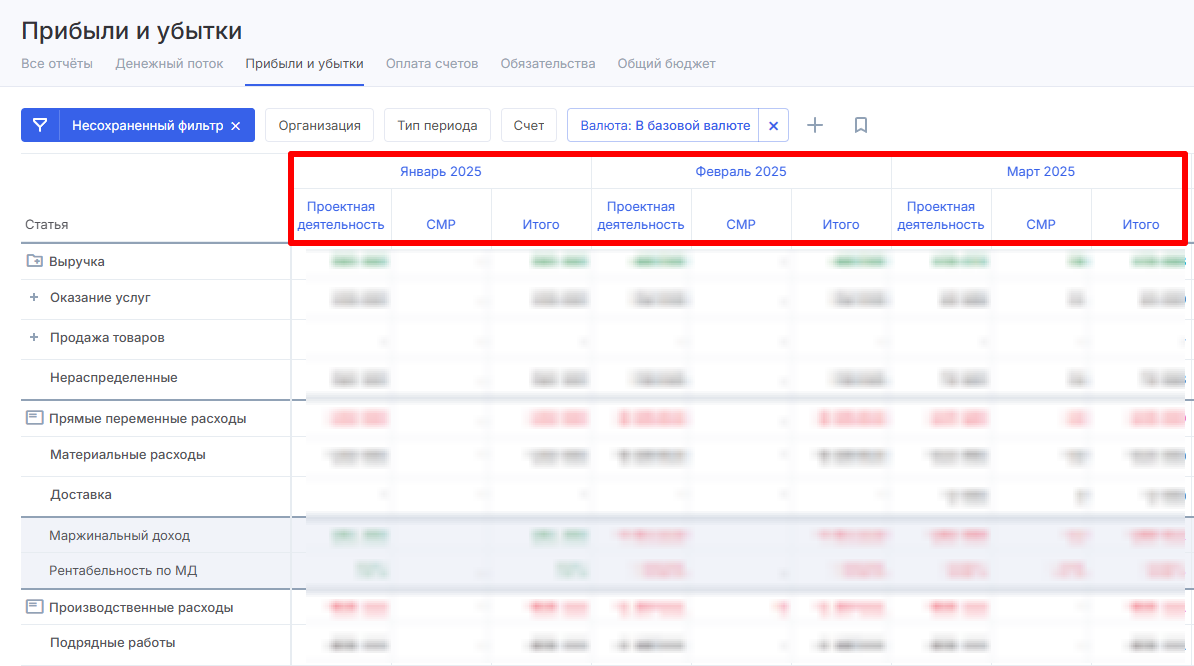Open the Тип периода filter dropdown

tap(437, 125)
